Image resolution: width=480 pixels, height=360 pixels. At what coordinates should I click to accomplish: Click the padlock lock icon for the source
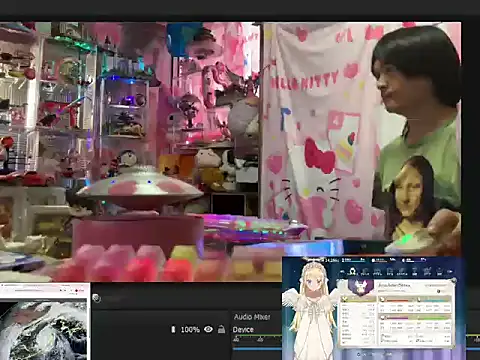point(221,329)
